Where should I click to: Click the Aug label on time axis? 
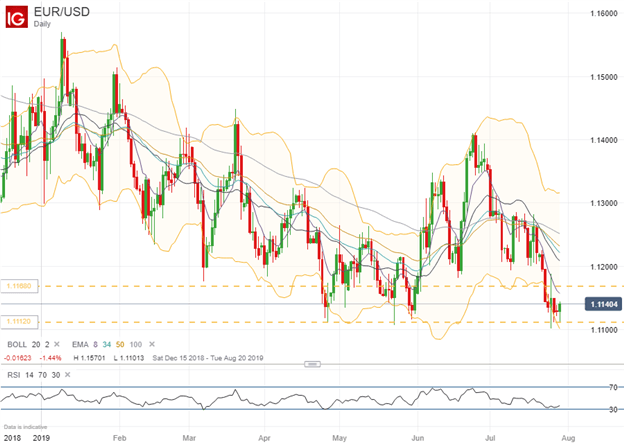[568, 438]
